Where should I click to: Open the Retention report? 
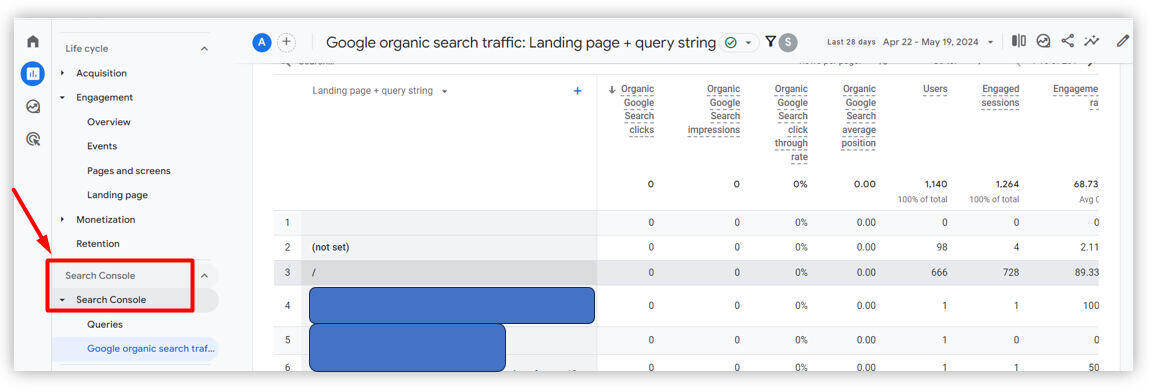click(97, 243)
